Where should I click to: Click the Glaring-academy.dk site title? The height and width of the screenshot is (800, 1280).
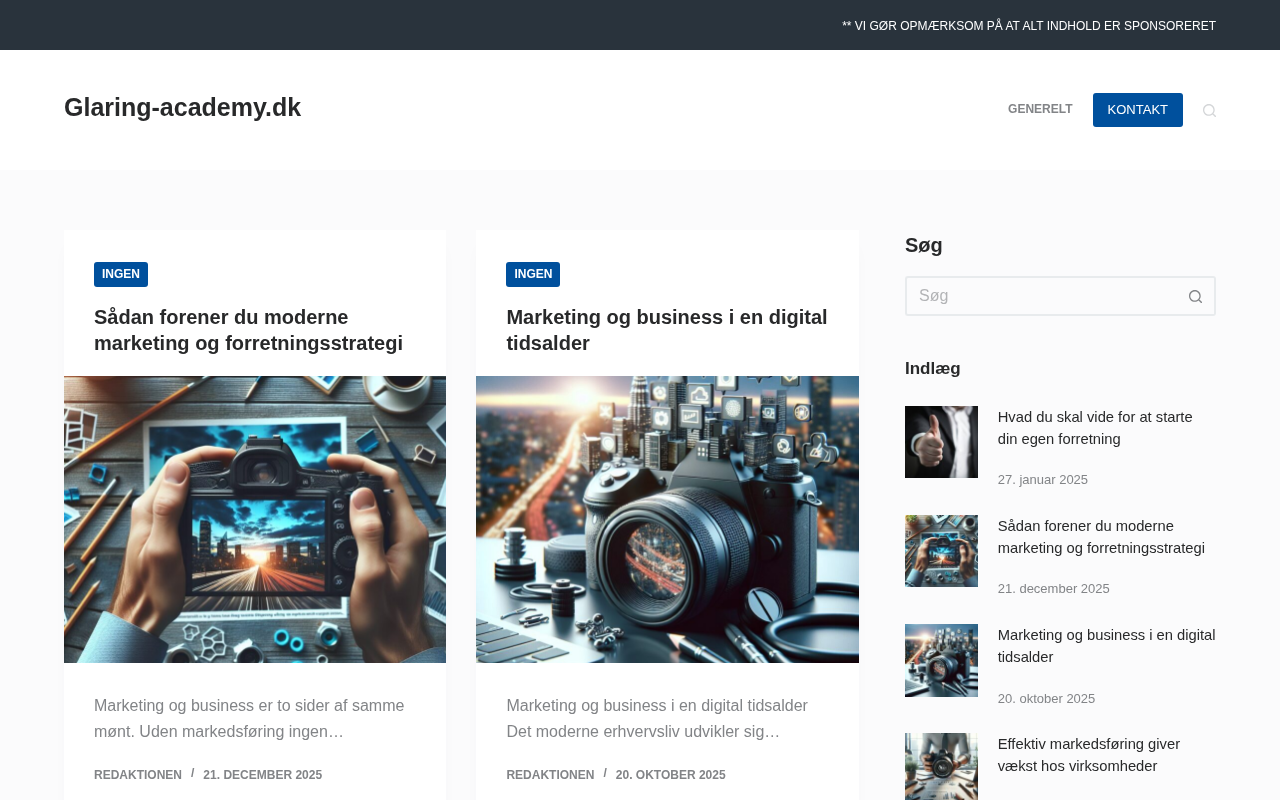[x=182, y=108]
